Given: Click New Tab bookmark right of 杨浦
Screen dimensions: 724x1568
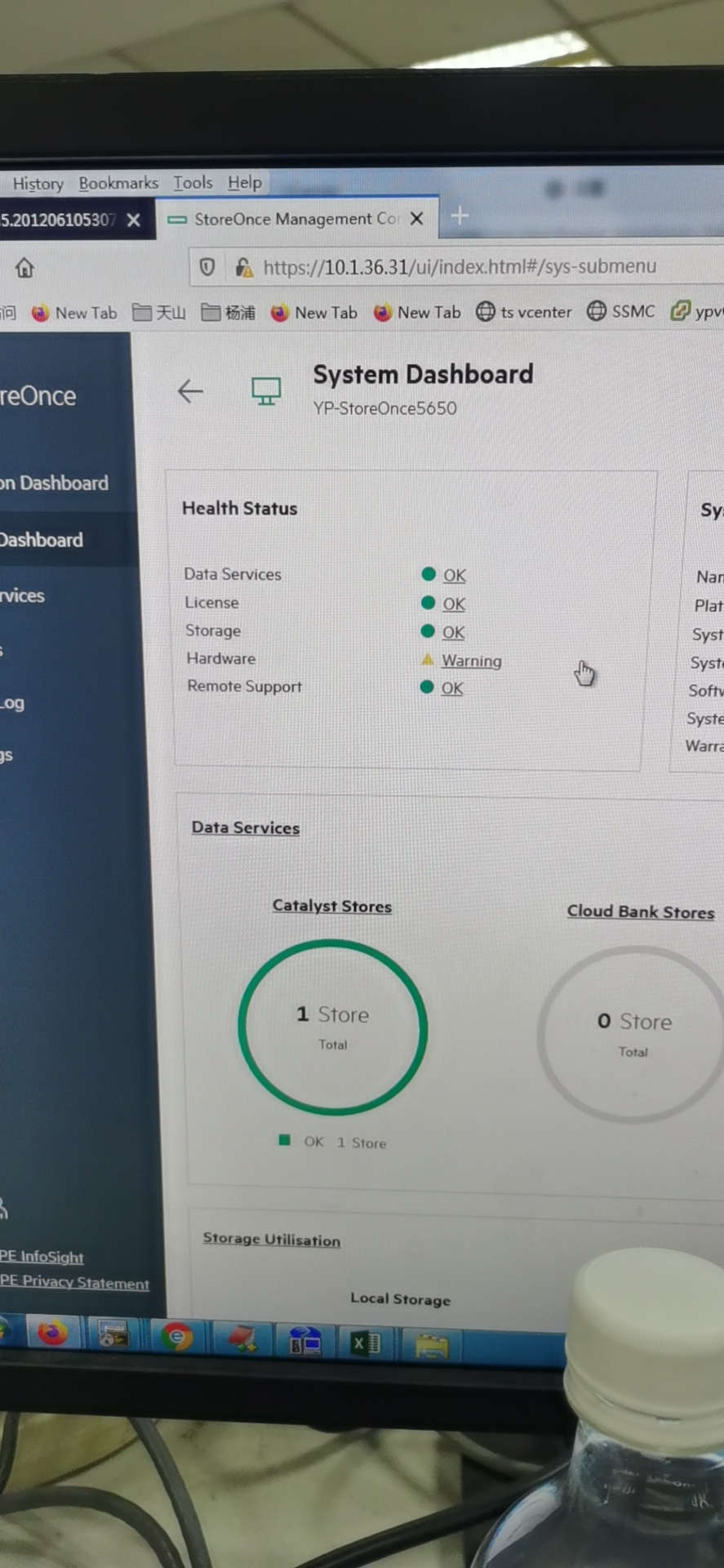Looking at the screenshot, I should 314,312.
